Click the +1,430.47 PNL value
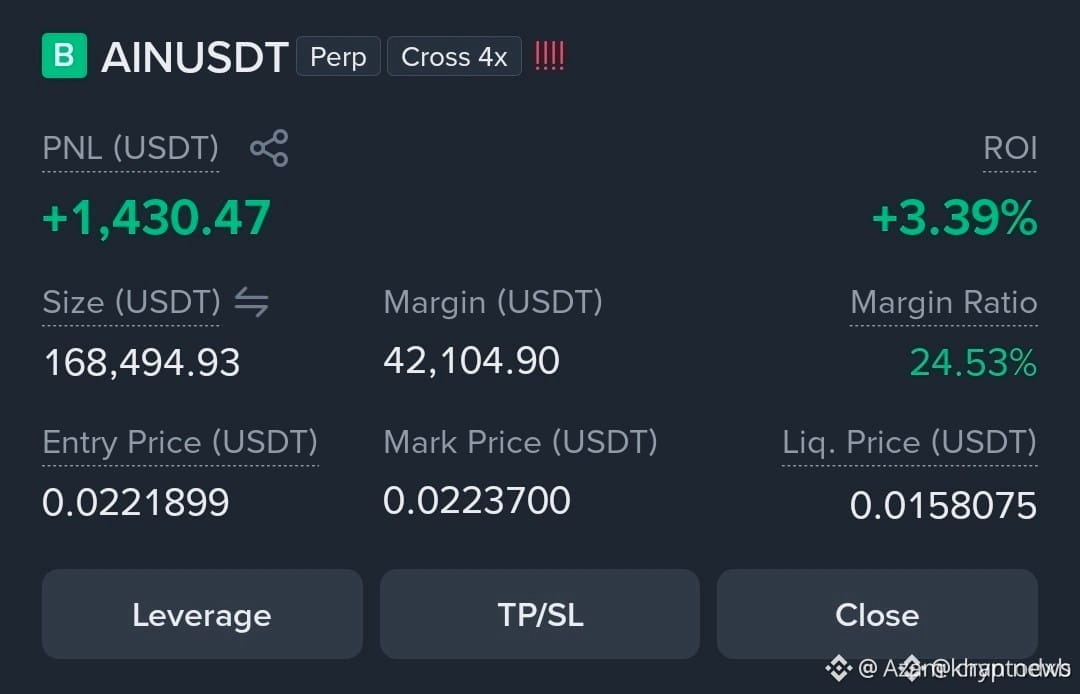 coord(157,218)
